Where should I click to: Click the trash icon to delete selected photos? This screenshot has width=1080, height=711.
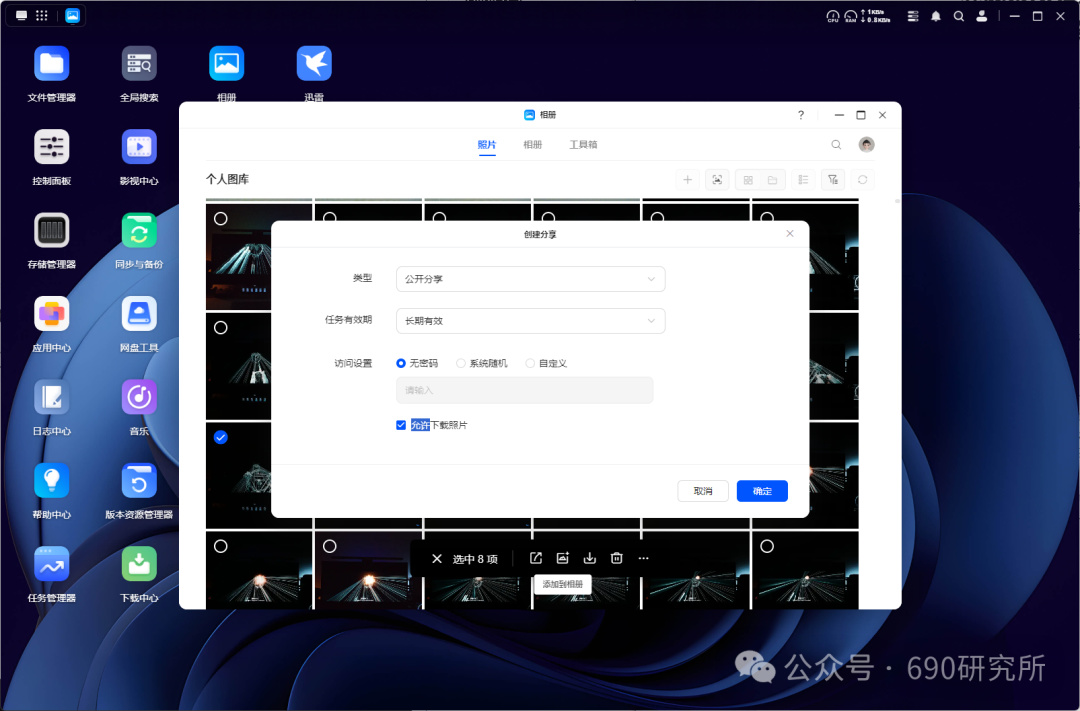point(616,558)
